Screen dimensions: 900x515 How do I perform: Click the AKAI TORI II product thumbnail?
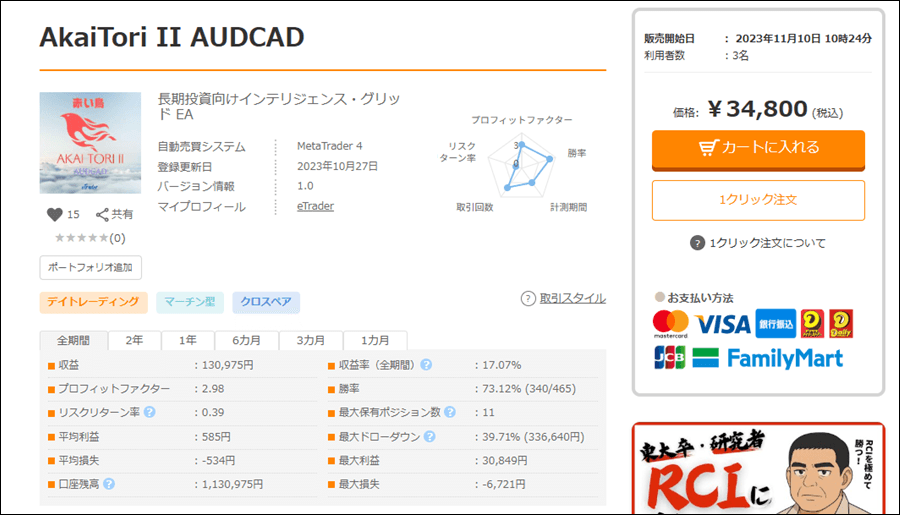pos(91,143)
